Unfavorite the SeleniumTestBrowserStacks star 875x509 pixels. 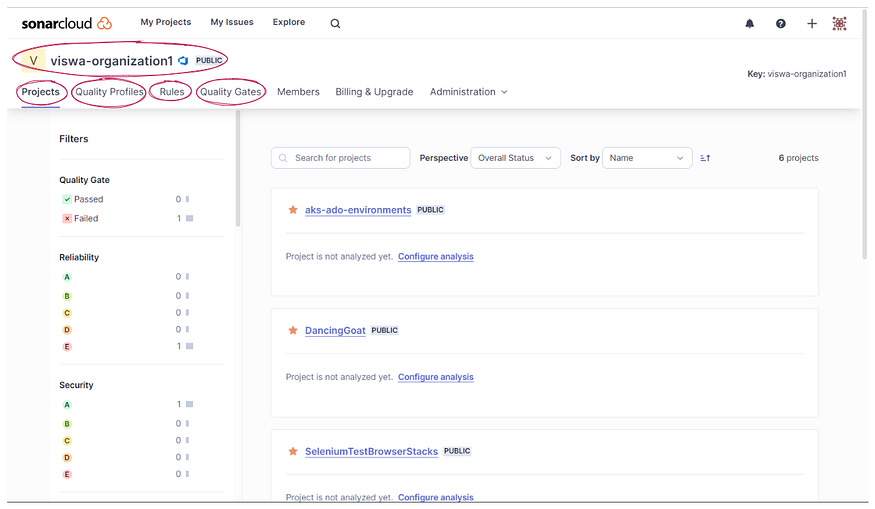click(292, 451)
